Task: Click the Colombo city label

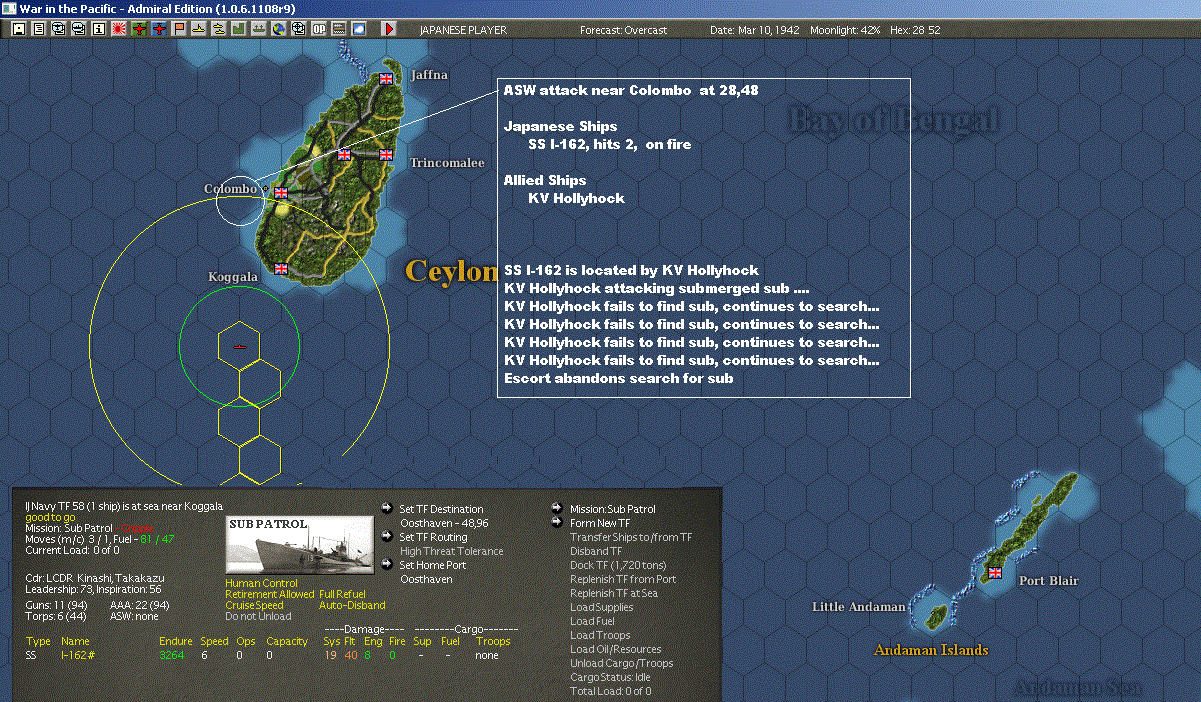Action: pyautogui.click(x=231, y=189)
